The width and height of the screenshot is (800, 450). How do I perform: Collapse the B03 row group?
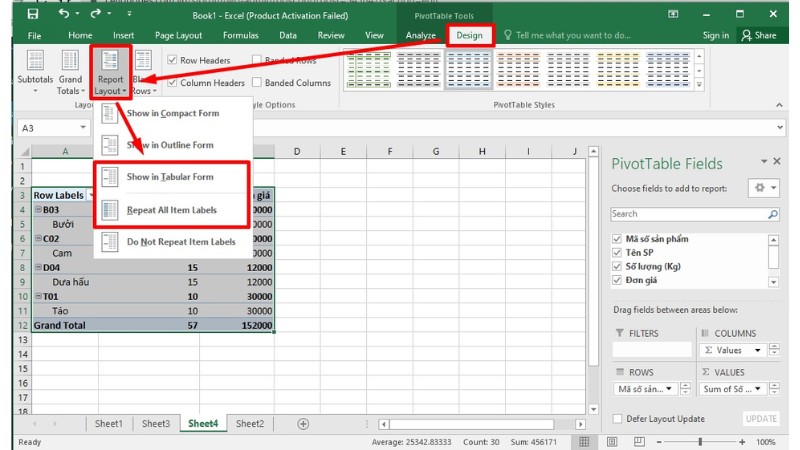(x=39, y=209)
